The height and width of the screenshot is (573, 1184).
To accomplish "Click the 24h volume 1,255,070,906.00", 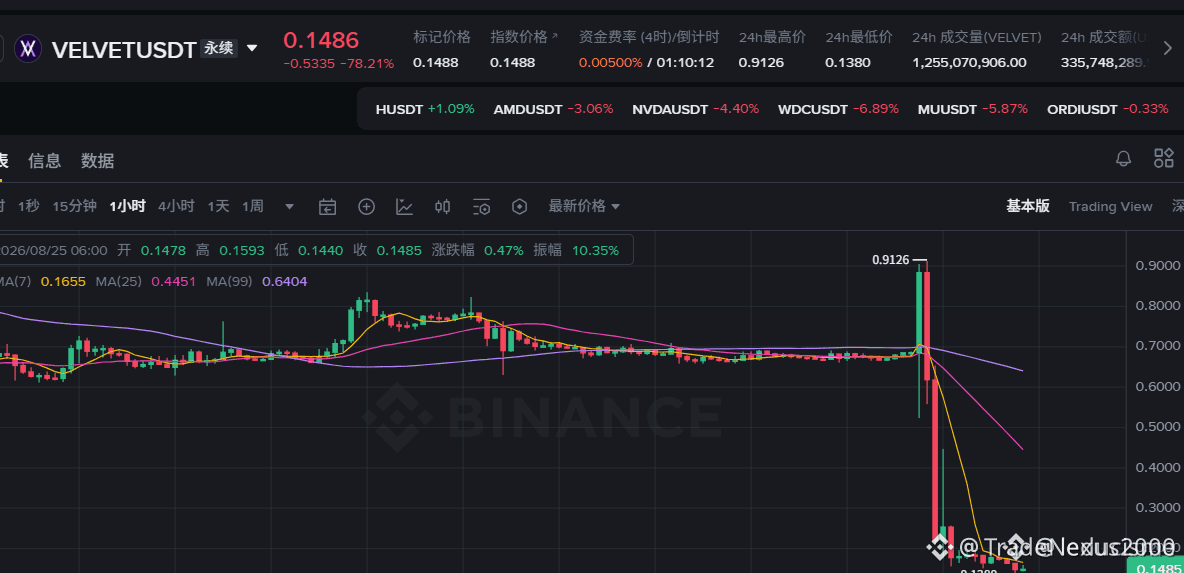I will (x=970, y=63).
